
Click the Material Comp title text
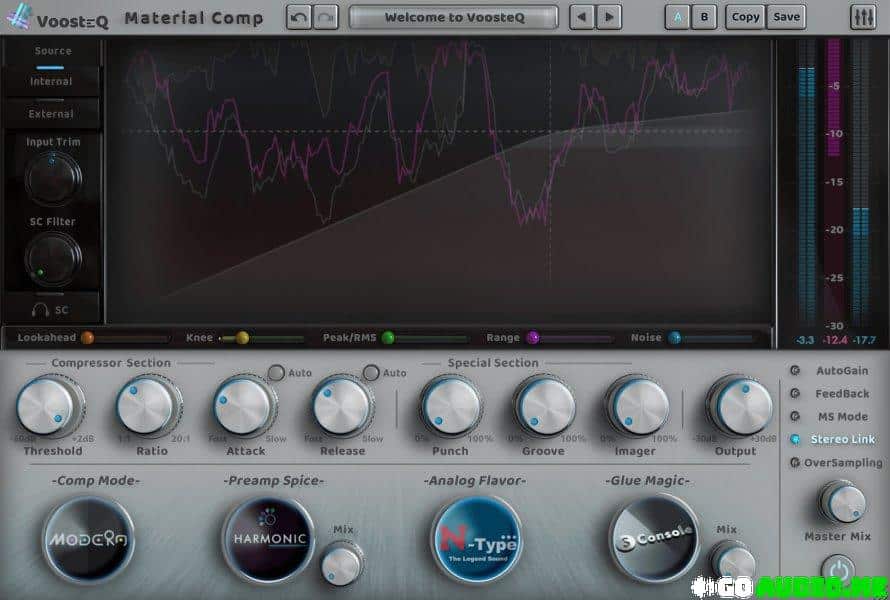[x=194, y=18]
